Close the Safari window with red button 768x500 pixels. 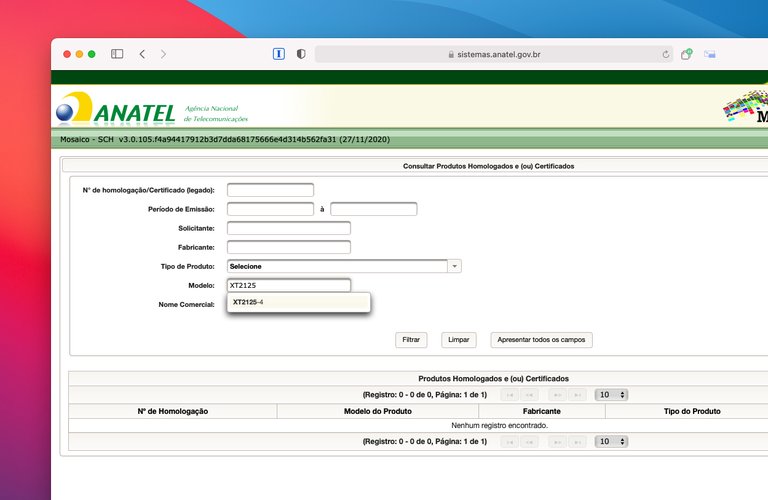[x=67, y=54]
